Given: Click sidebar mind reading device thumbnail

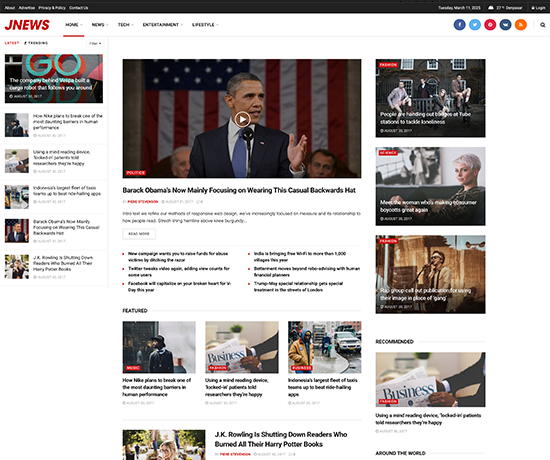Looking at the screenshot, I should (17, 161).
